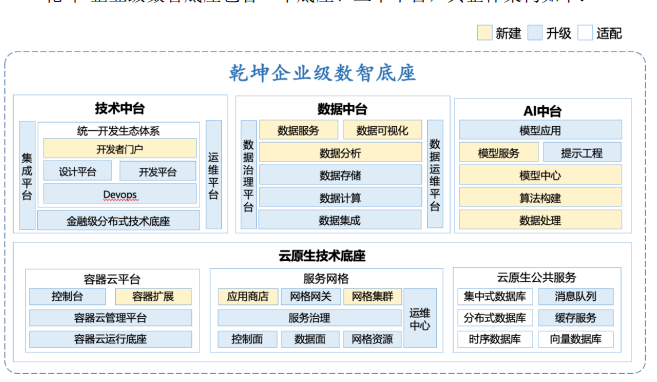Click the 设计平台 block

78,171
